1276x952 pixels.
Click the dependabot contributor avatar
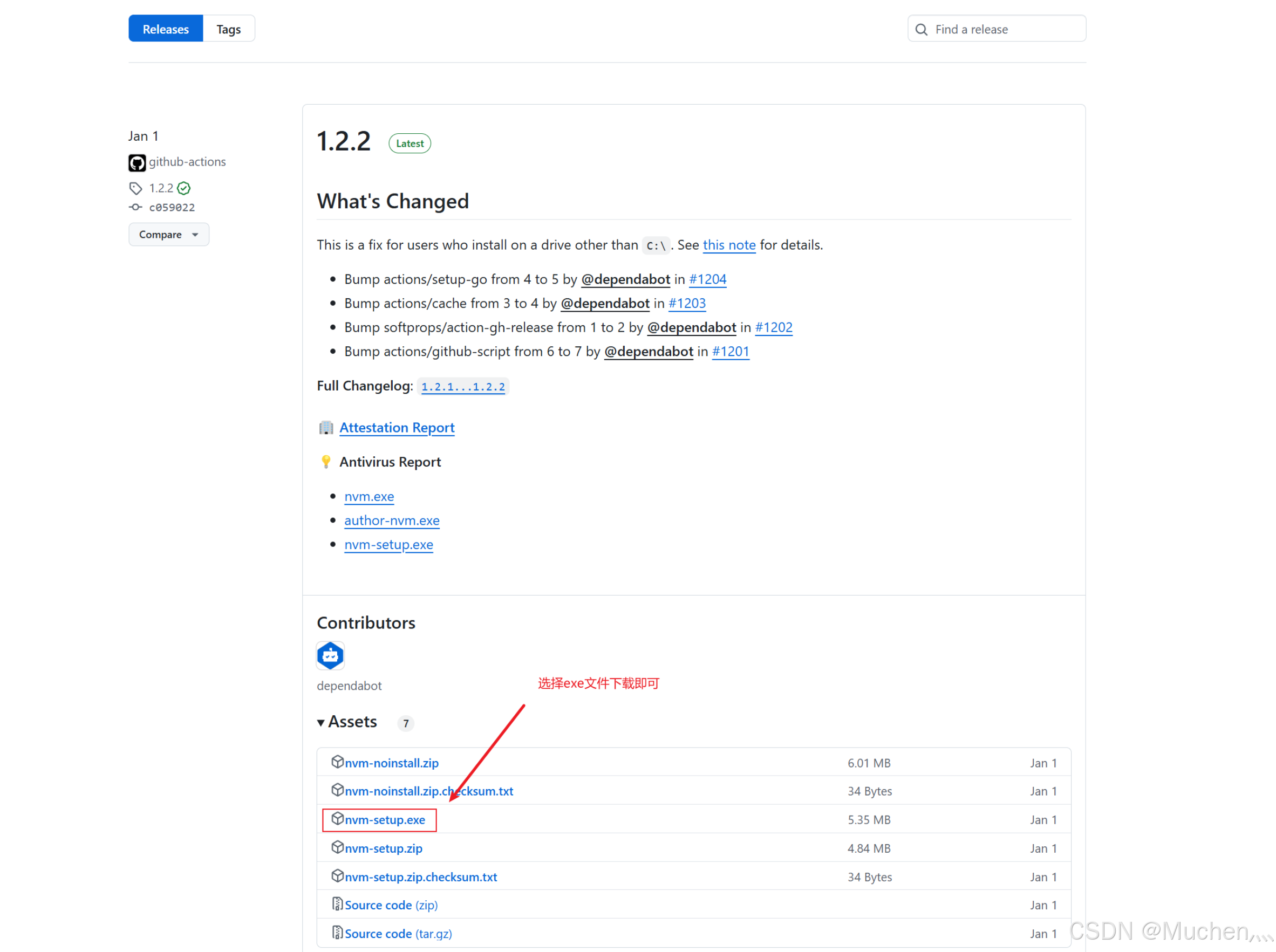pos(330,656)
